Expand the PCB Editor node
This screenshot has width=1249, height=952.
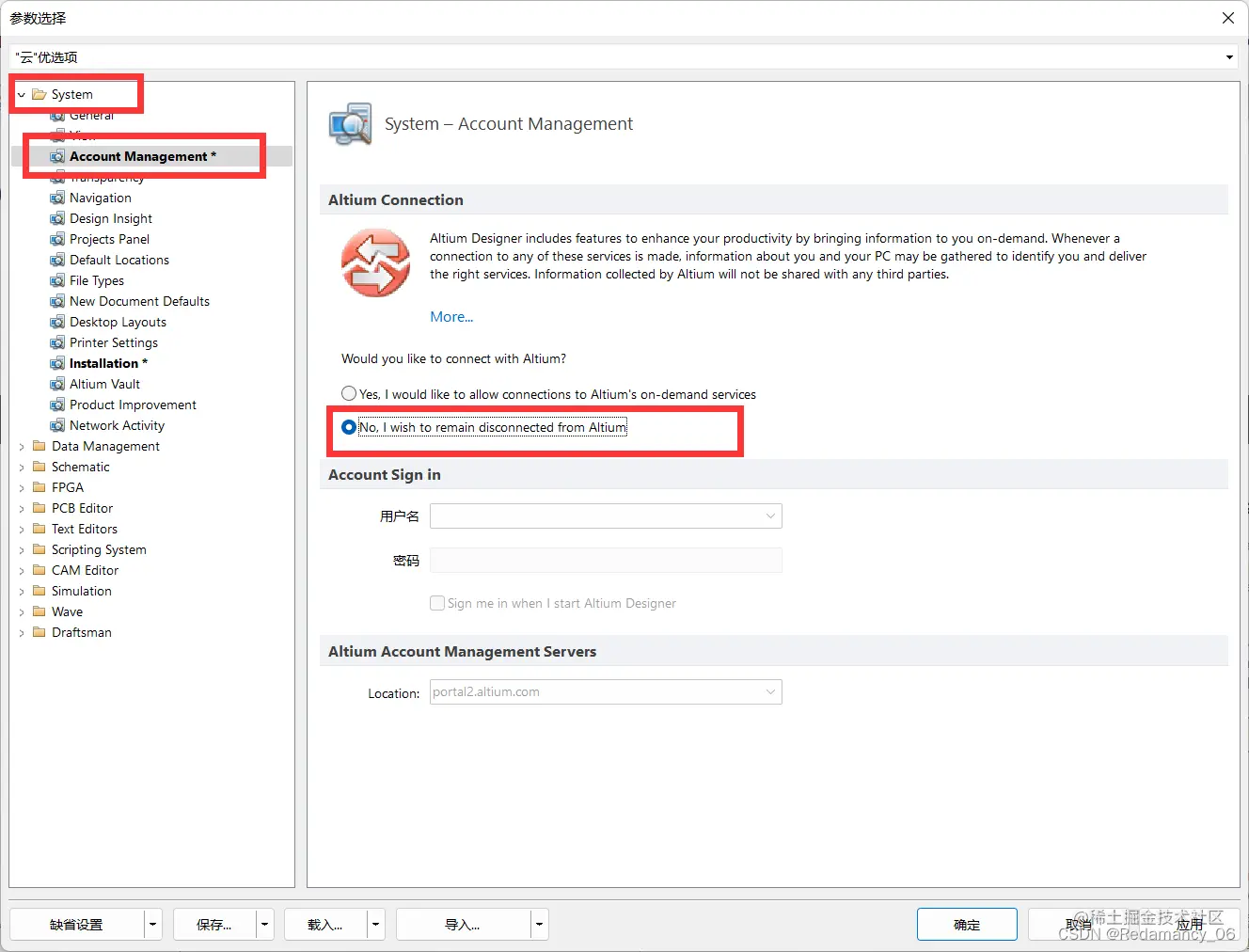pyautogui.click(x=22, y=509)
